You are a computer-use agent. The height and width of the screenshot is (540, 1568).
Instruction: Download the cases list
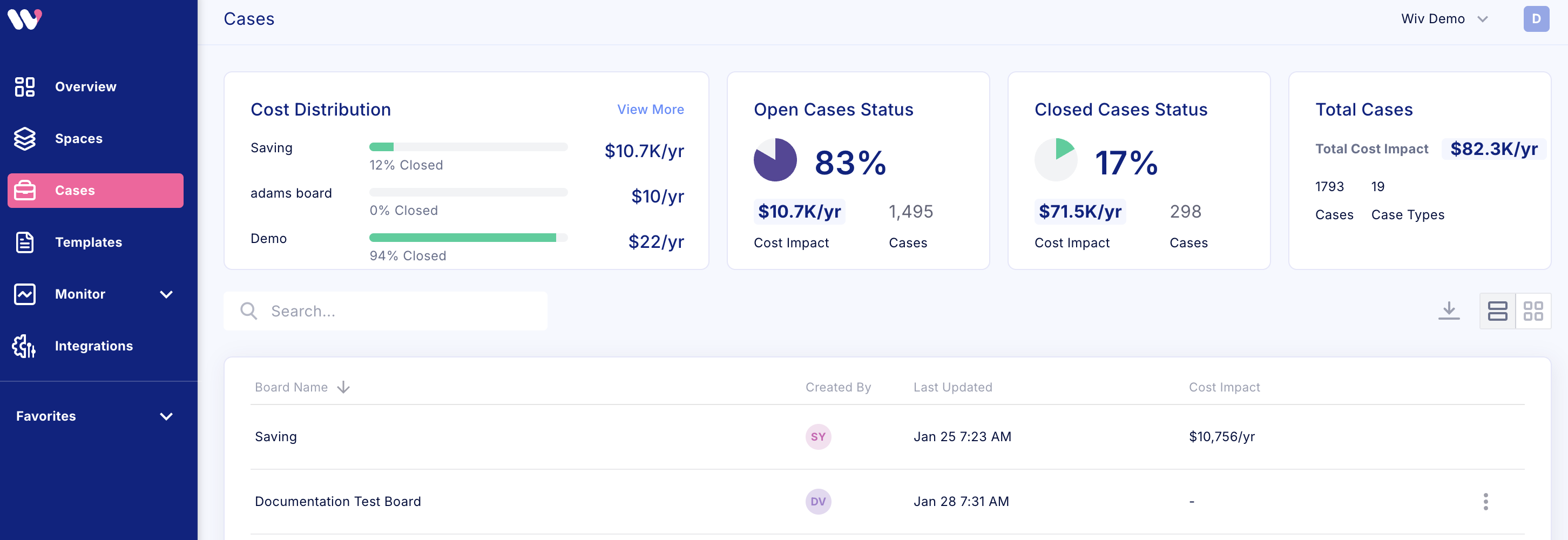1449,310
